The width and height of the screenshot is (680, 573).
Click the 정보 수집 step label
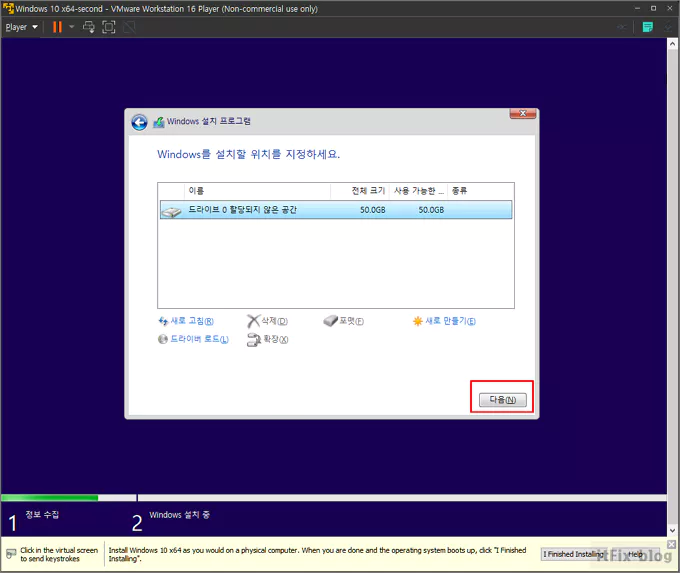coord(42,515)
